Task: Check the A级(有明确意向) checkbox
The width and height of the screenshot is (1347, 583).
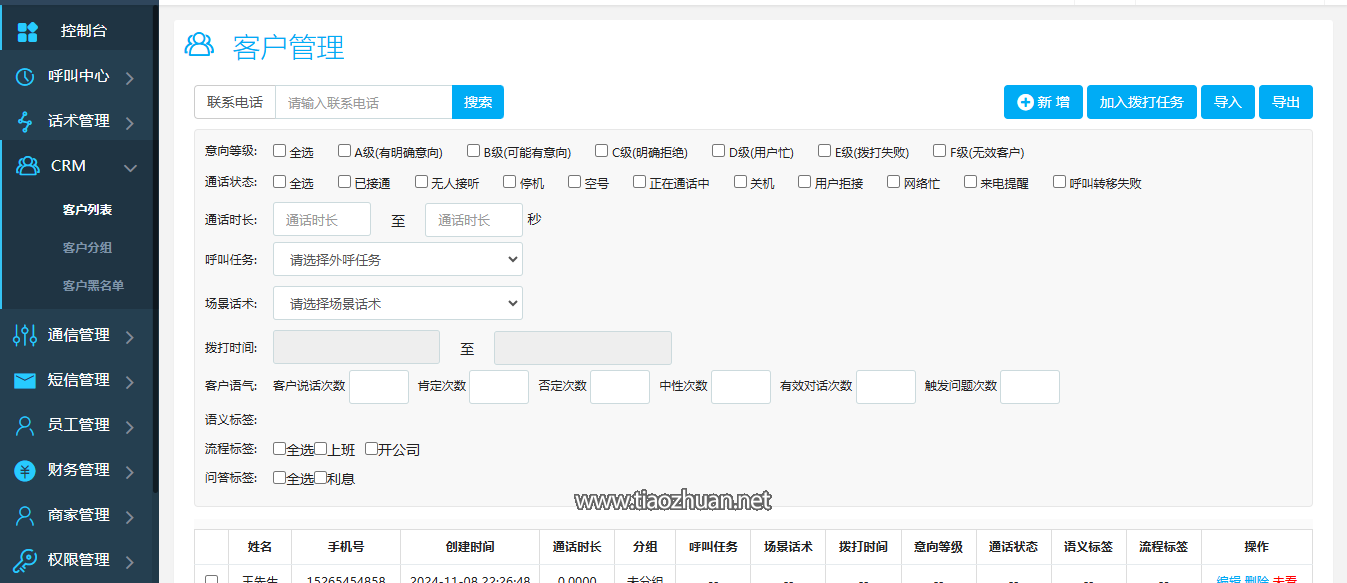Action: tap(344, 152)
